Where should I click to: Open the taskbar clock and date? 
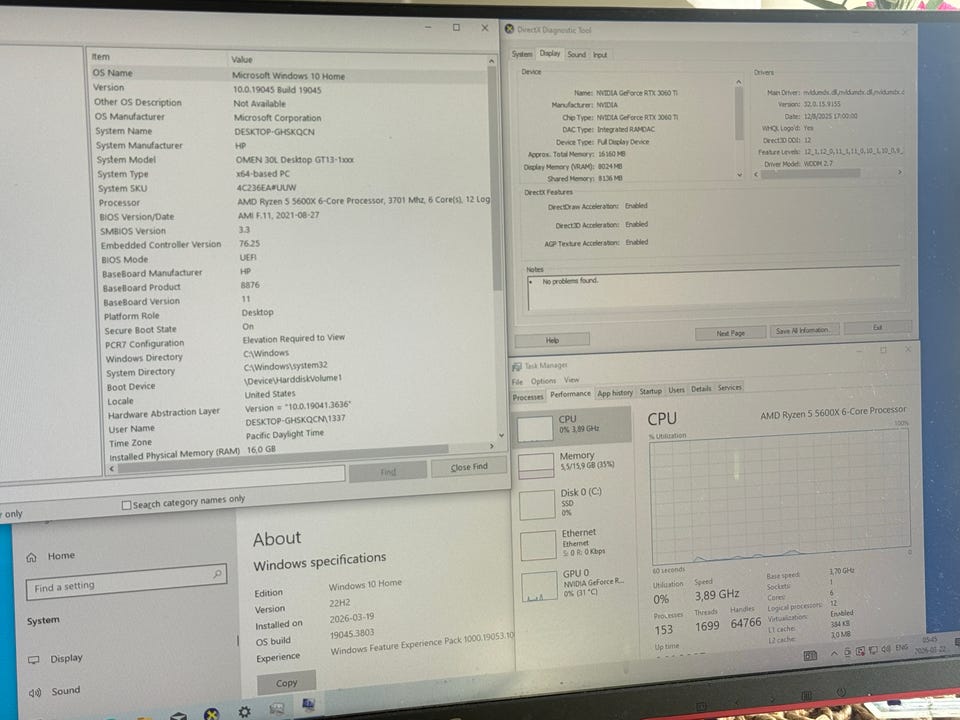click(x=930, y=644)
